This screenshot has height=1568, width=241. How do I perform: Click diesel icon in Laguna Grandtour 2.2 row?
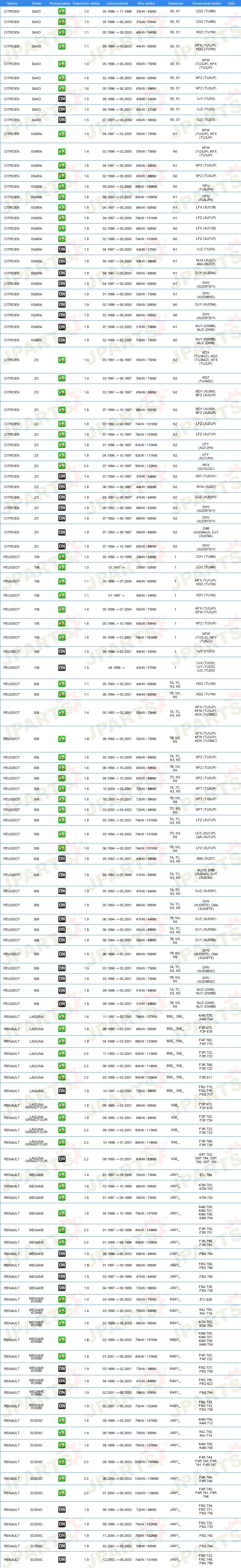pos(61,1159)
